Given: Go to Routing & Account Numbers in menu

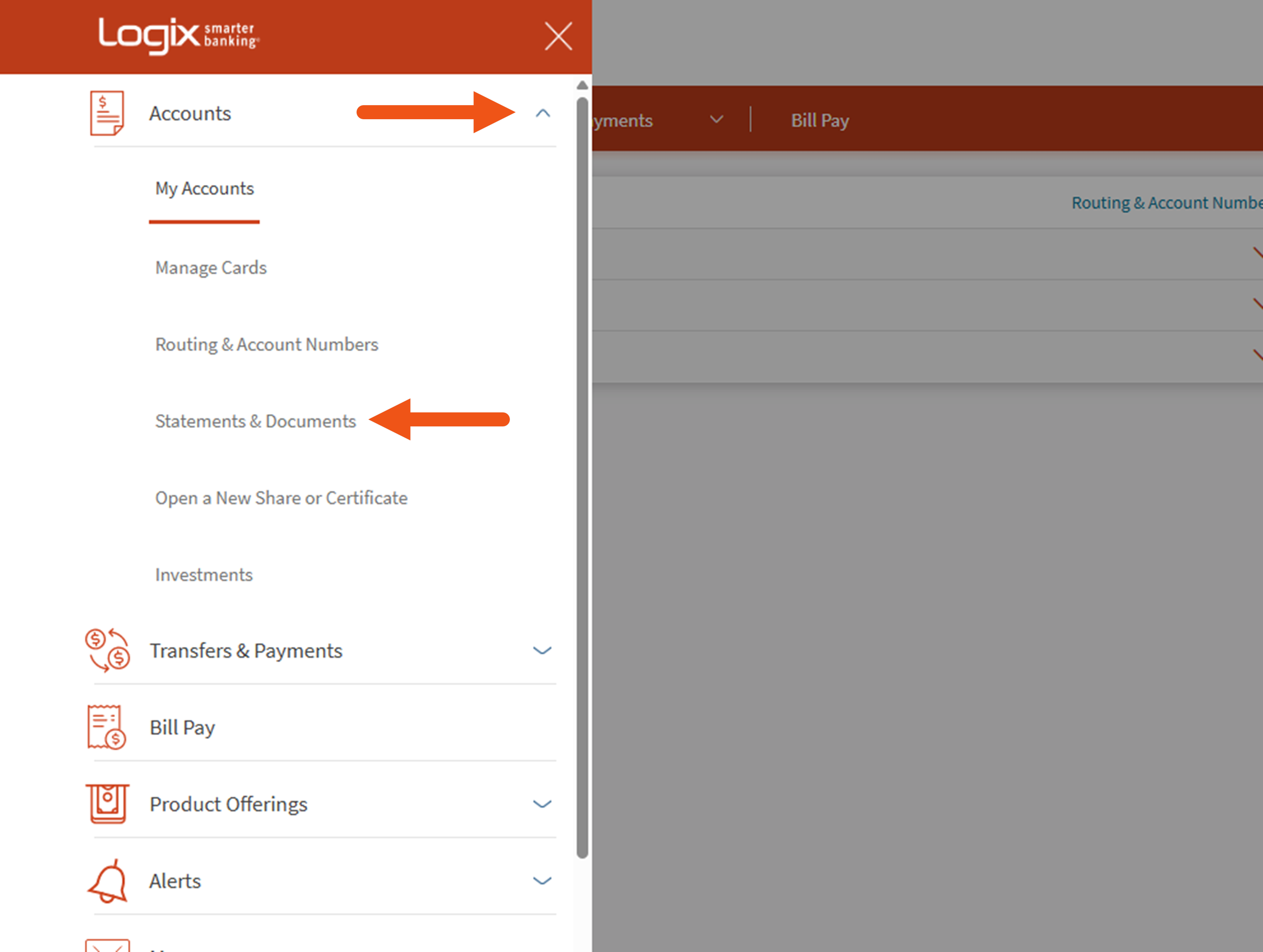Looking at the screenshot, I should pos(267,344).
